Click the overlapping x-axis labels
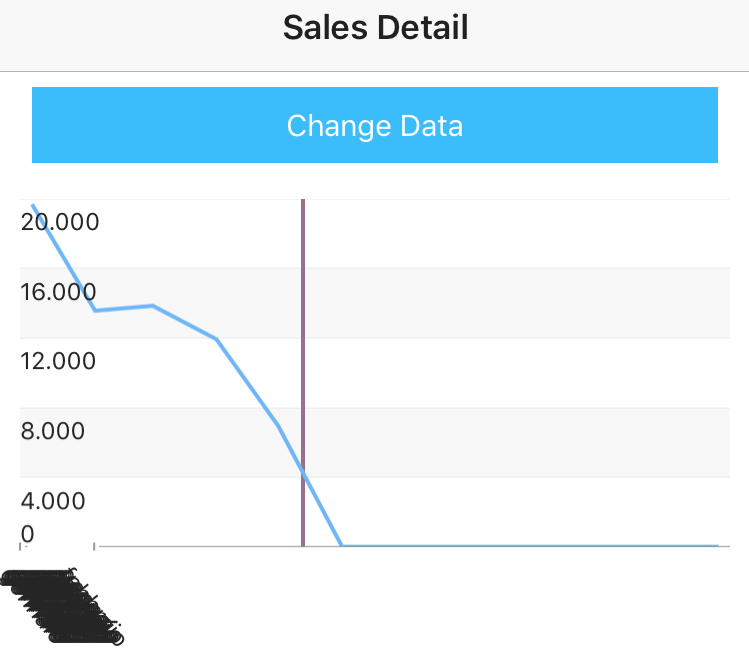Viewport: 749px width, 666px height. click(62, 605)
